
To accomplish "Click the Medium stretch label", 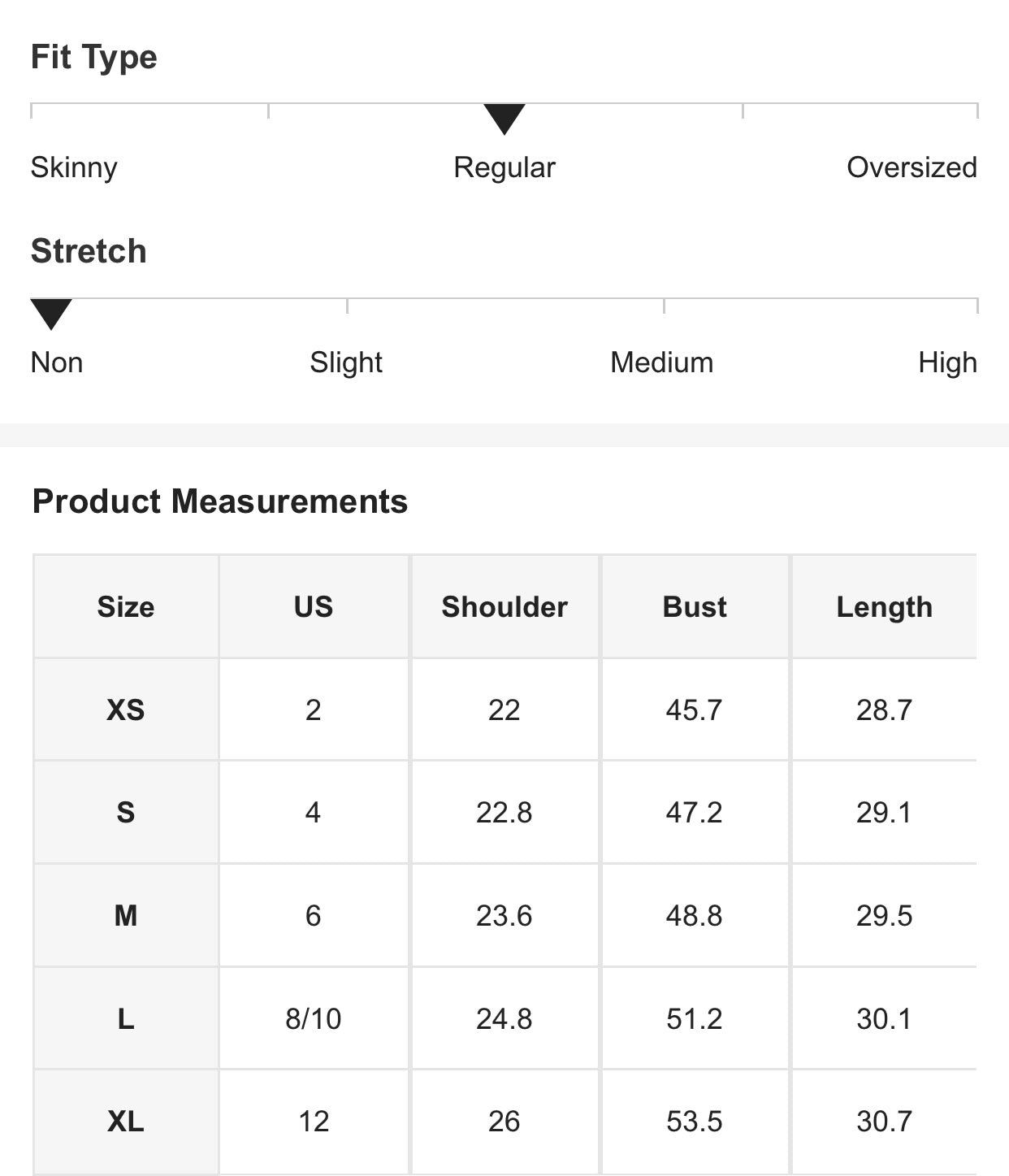I will pos(661,362).
